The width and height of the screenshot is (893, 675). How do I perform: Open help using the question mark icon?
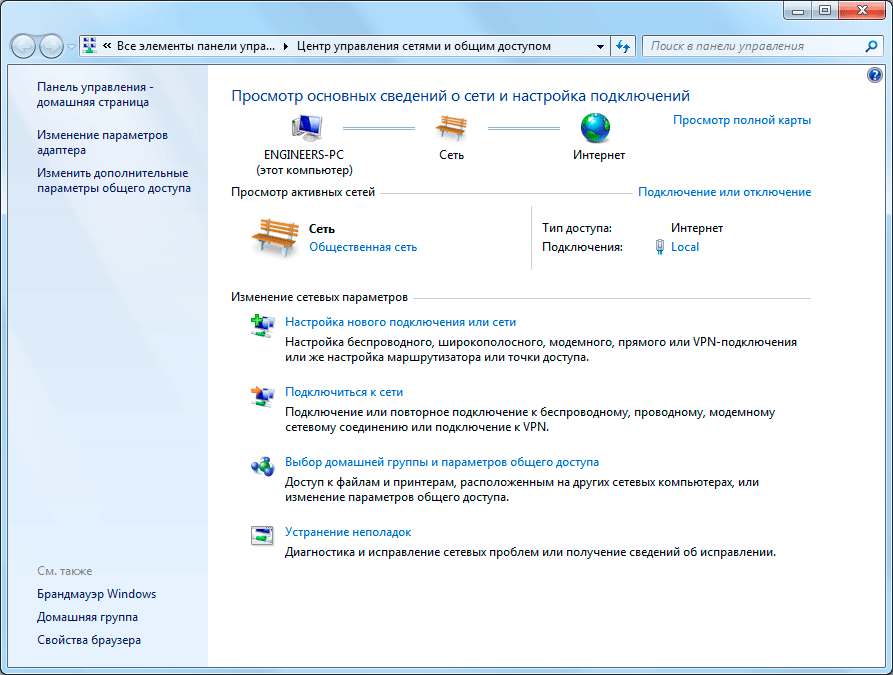tap(875, 75)
